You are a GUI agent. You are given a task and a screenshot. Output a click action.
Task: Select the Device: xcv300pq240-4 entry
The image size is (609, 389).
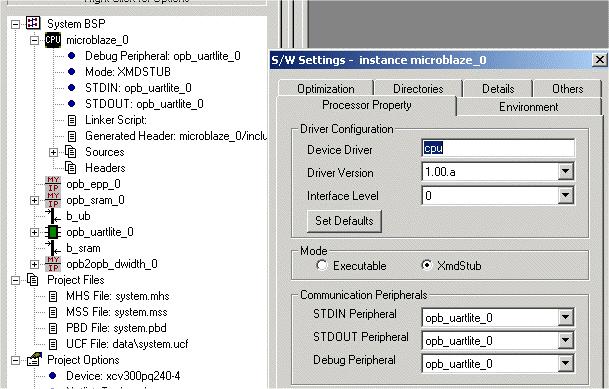(123, 376)
